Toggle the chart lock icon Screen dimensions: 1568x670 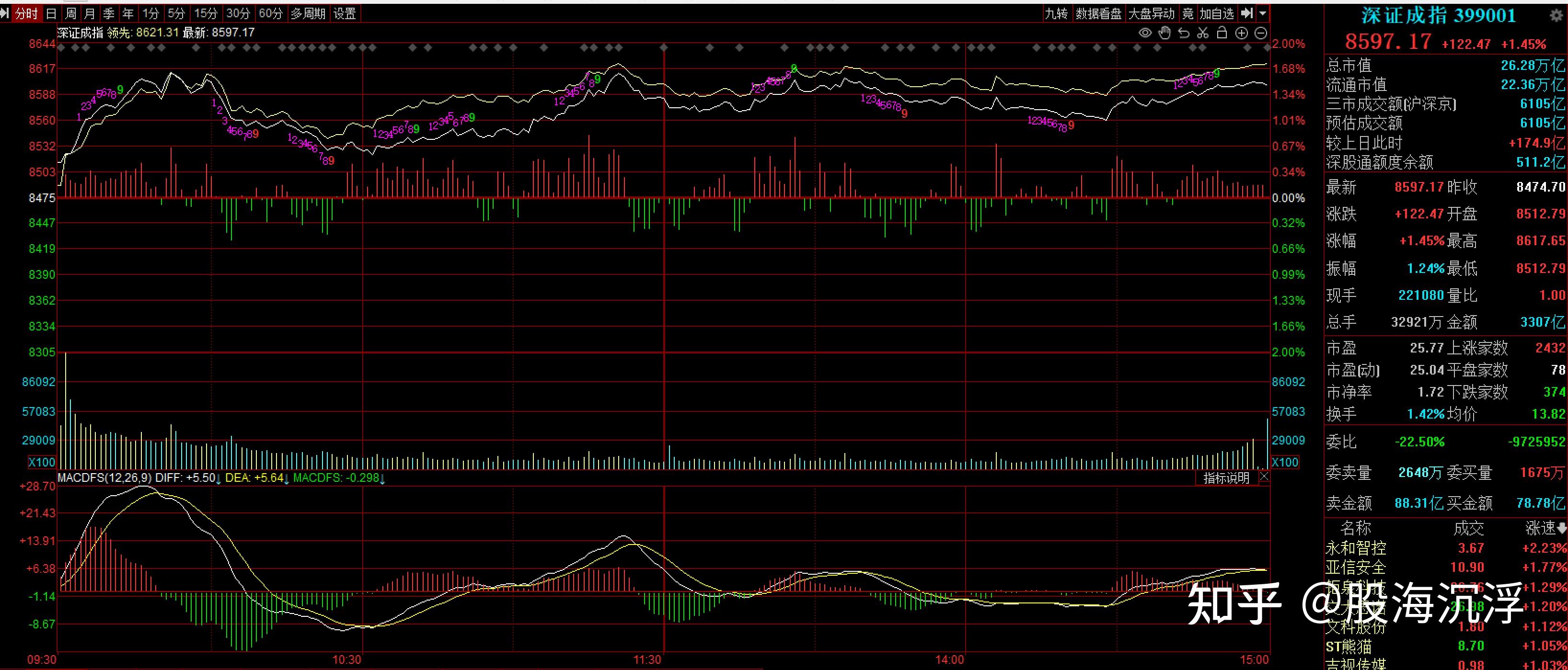click(x=1222, y=33)
